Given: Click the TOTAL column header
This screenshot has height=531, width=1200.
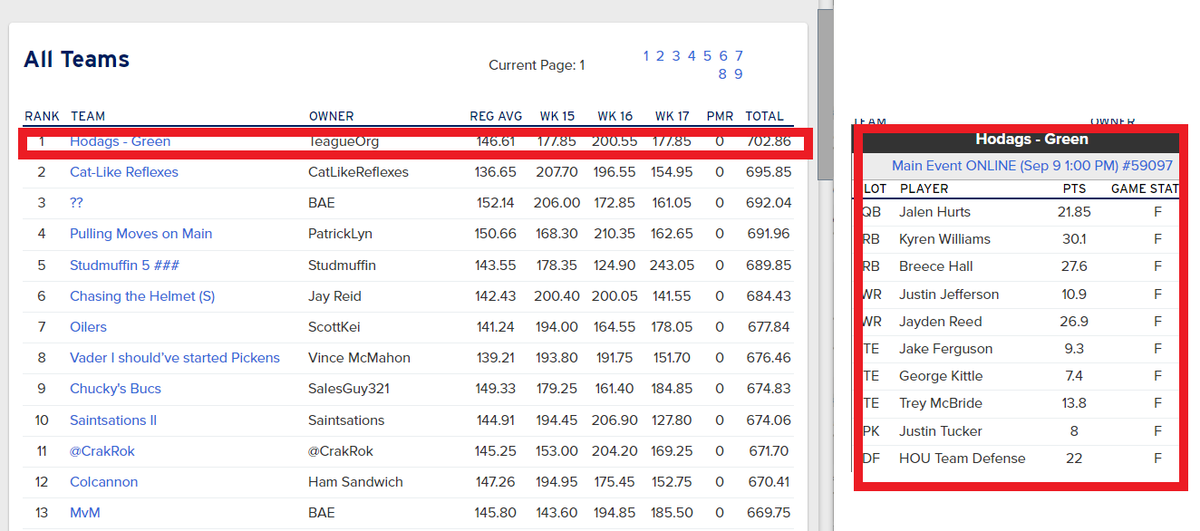Looking at the screenshot, I should [x=765, y=116].
